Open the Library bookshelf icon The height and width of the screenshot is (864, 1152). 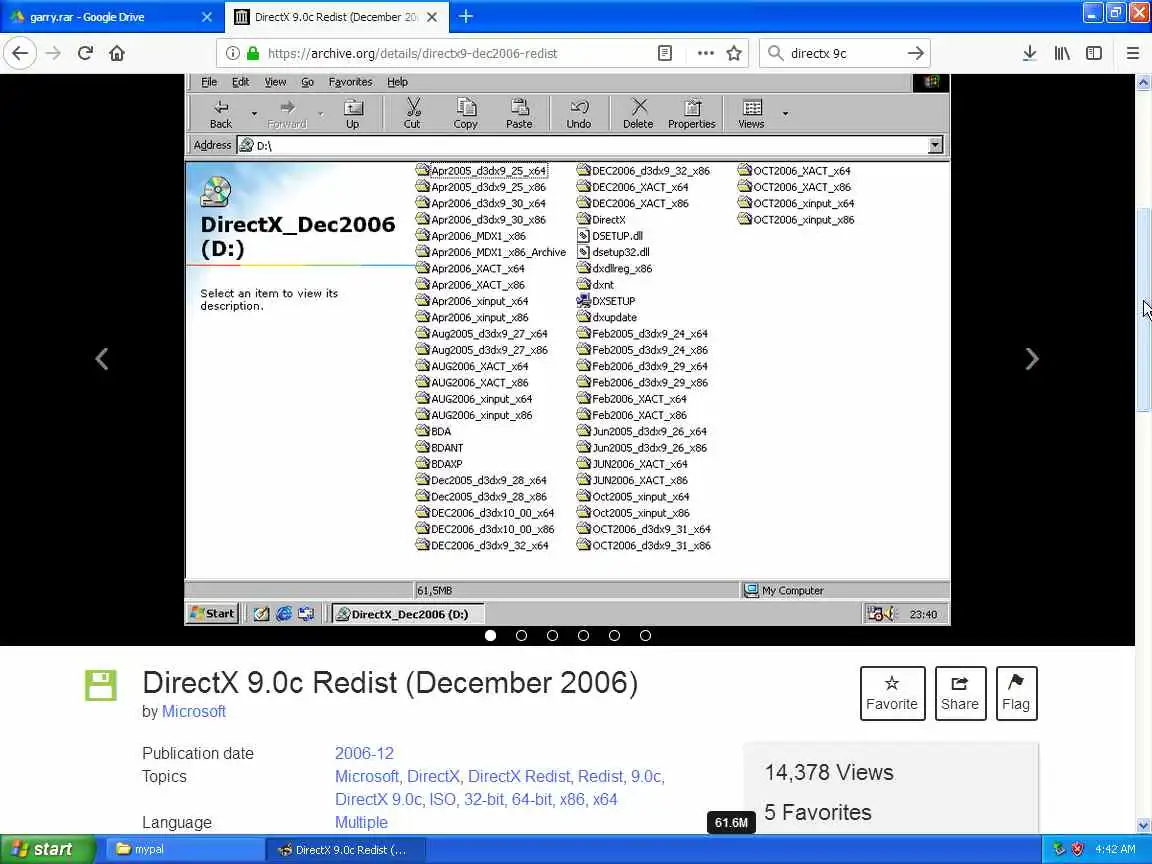click(1062, 53)
